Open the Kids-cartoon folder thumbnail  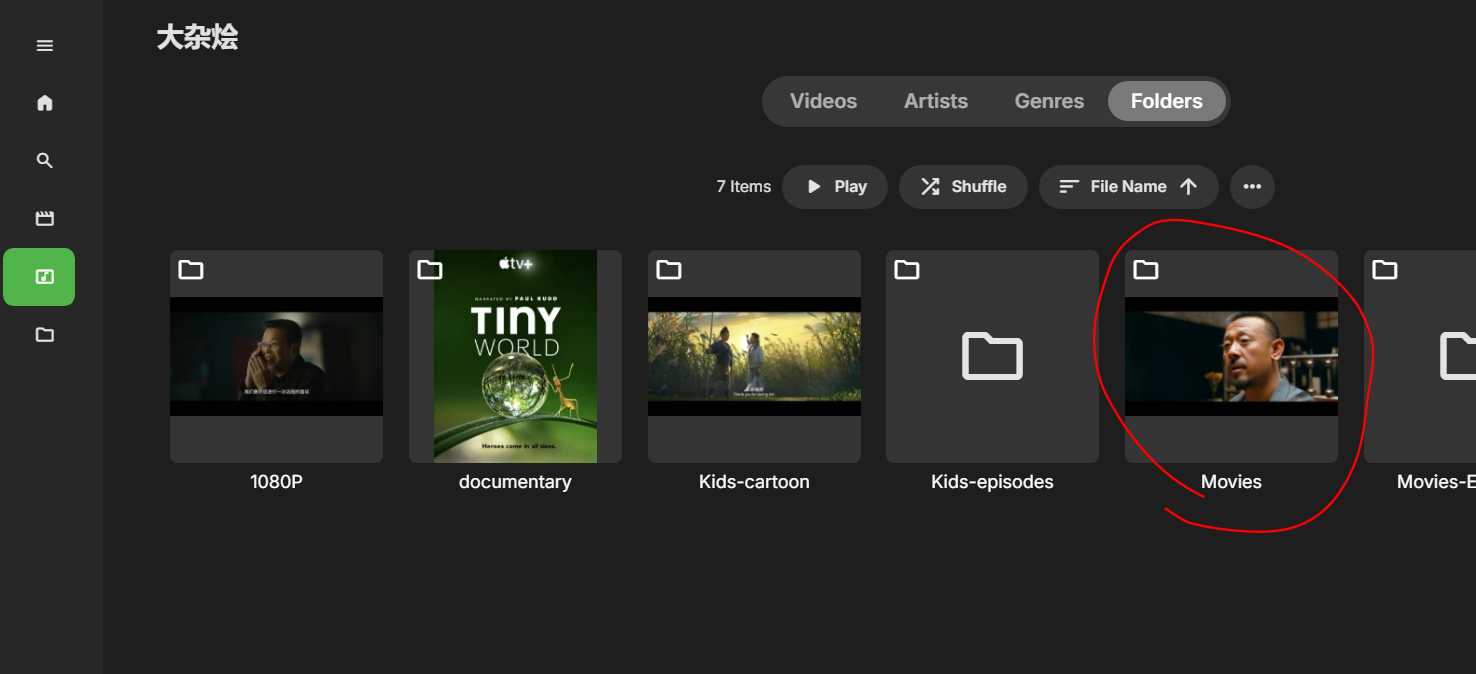754,356
